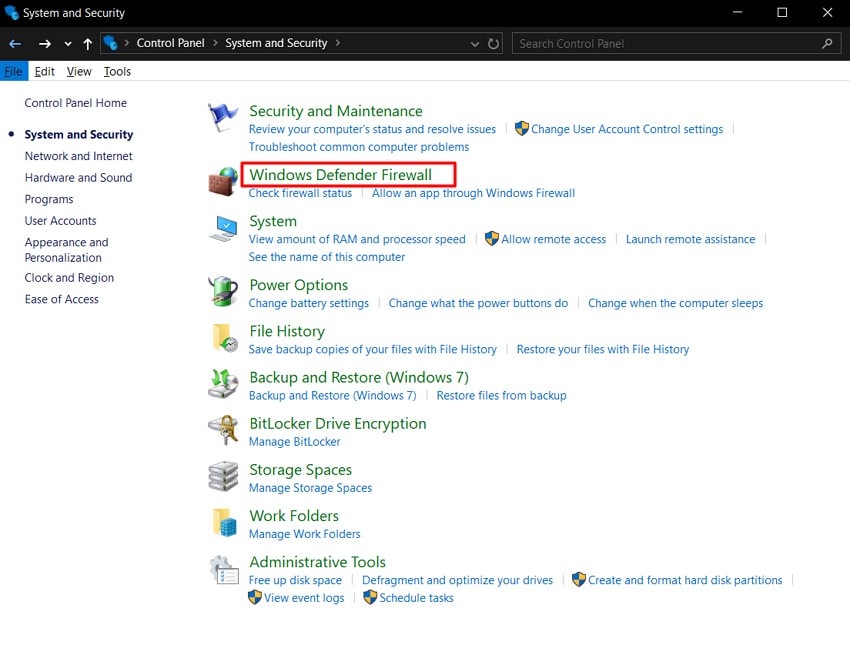Click Launch remote assistance
850x655 pixels.
tap(691, 239)
